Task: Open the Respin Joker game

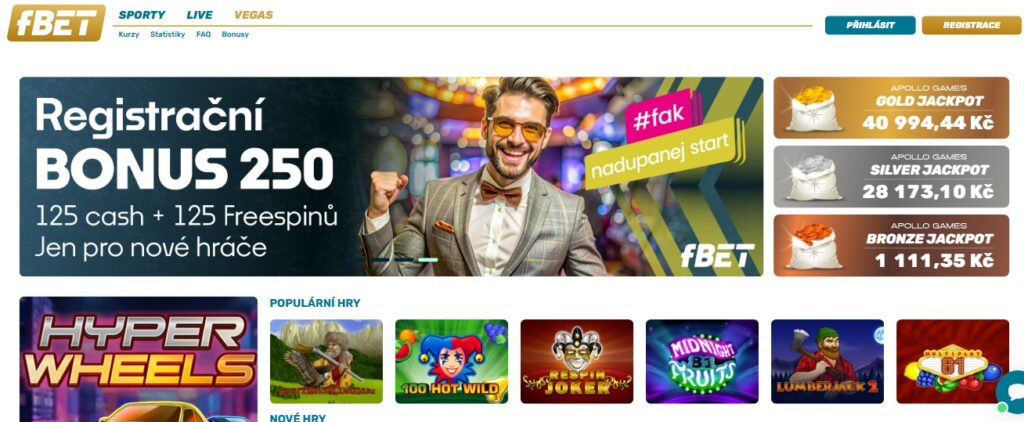Action: [577, 361]
